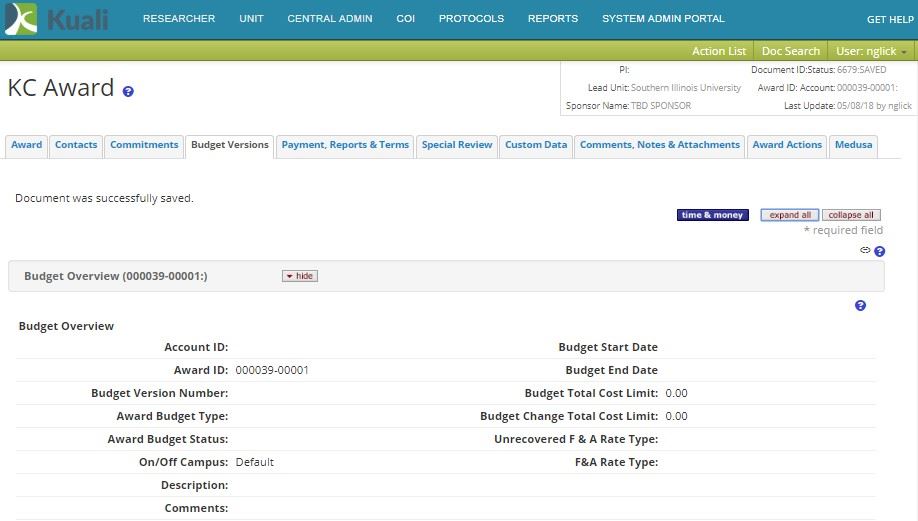The height and width of the screenshot is (521, 918).
Task: Open the Payment, Reports & Terms tab
Action: 345,145
